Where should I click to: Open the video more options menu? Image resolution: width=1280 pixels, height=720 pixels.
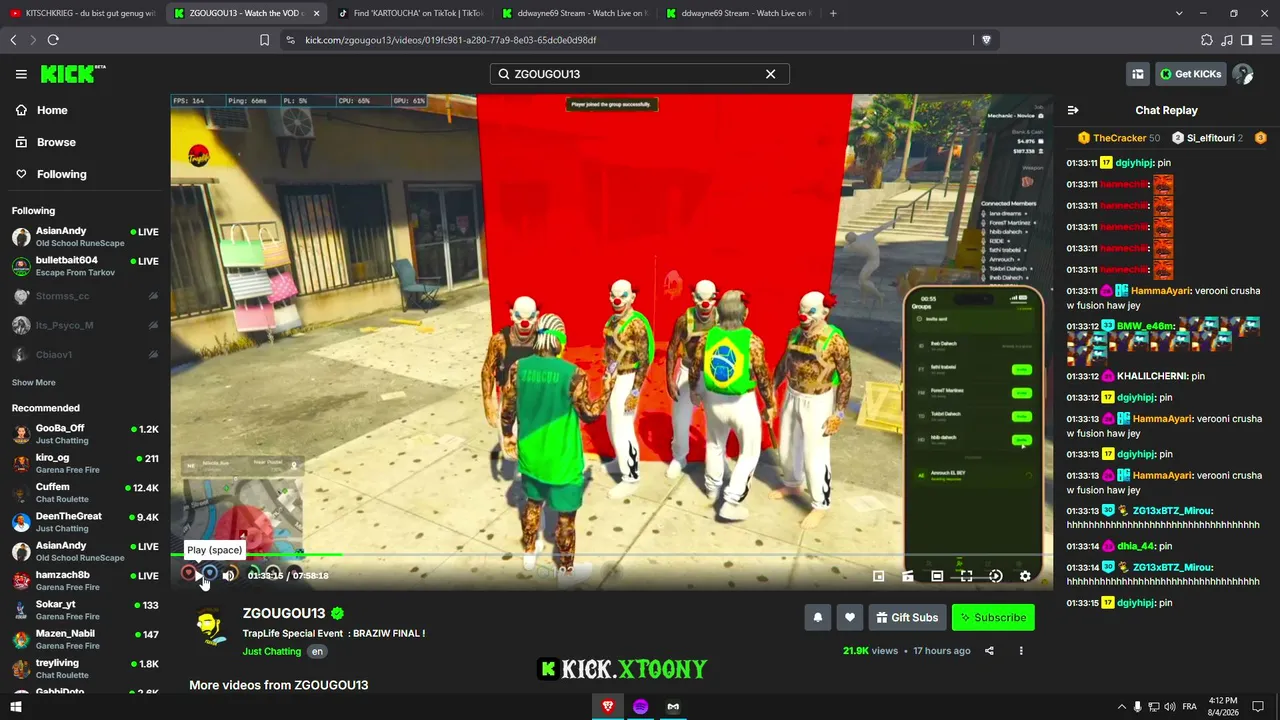click(1021, 651)
